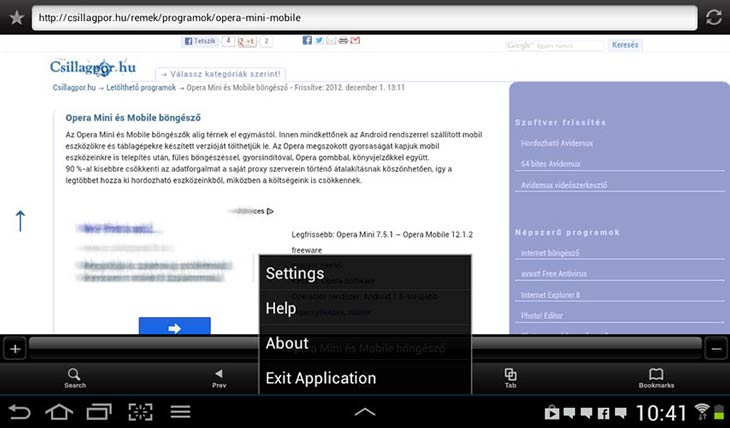Open the Csillagpor.hu logo link
730x428 pixels.
(93, 68)
